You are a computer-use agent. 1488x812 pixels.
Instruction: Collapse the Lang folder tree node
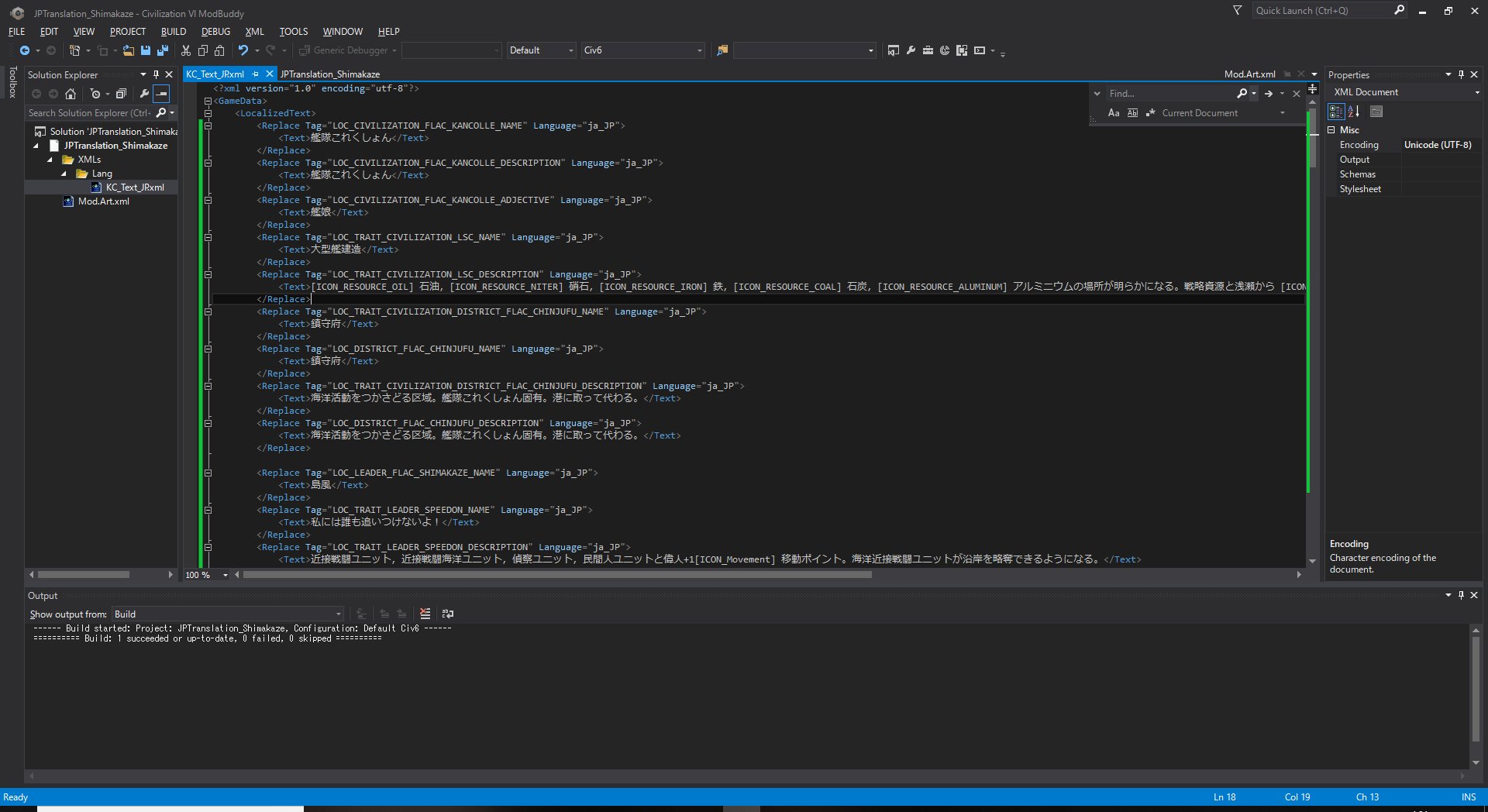tap(64, 174)
